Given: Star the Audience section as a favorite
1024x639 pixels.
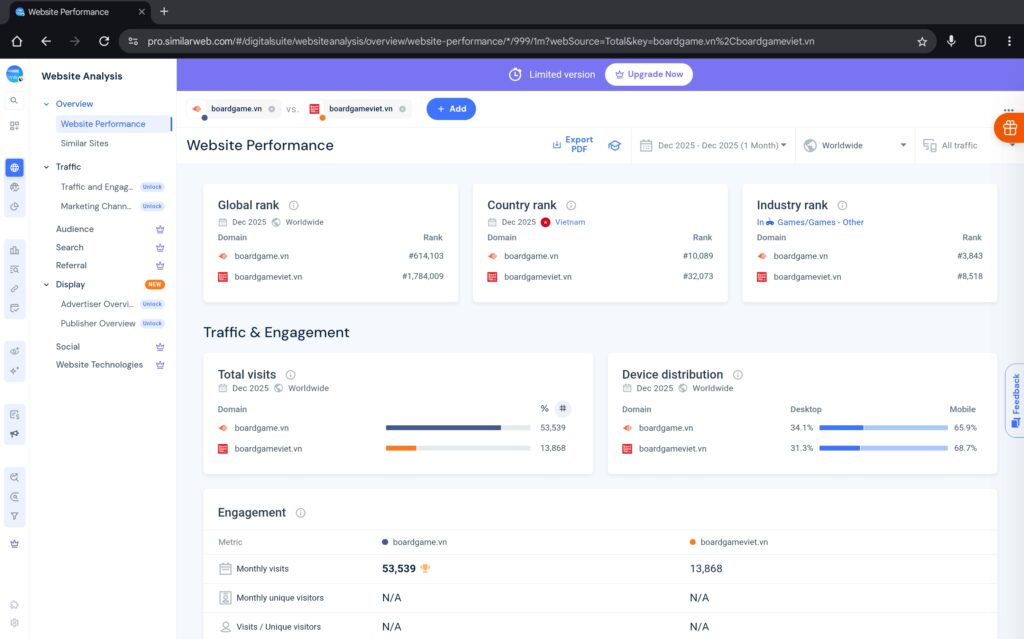Looking at the screenshot, I should pos(160,228).
